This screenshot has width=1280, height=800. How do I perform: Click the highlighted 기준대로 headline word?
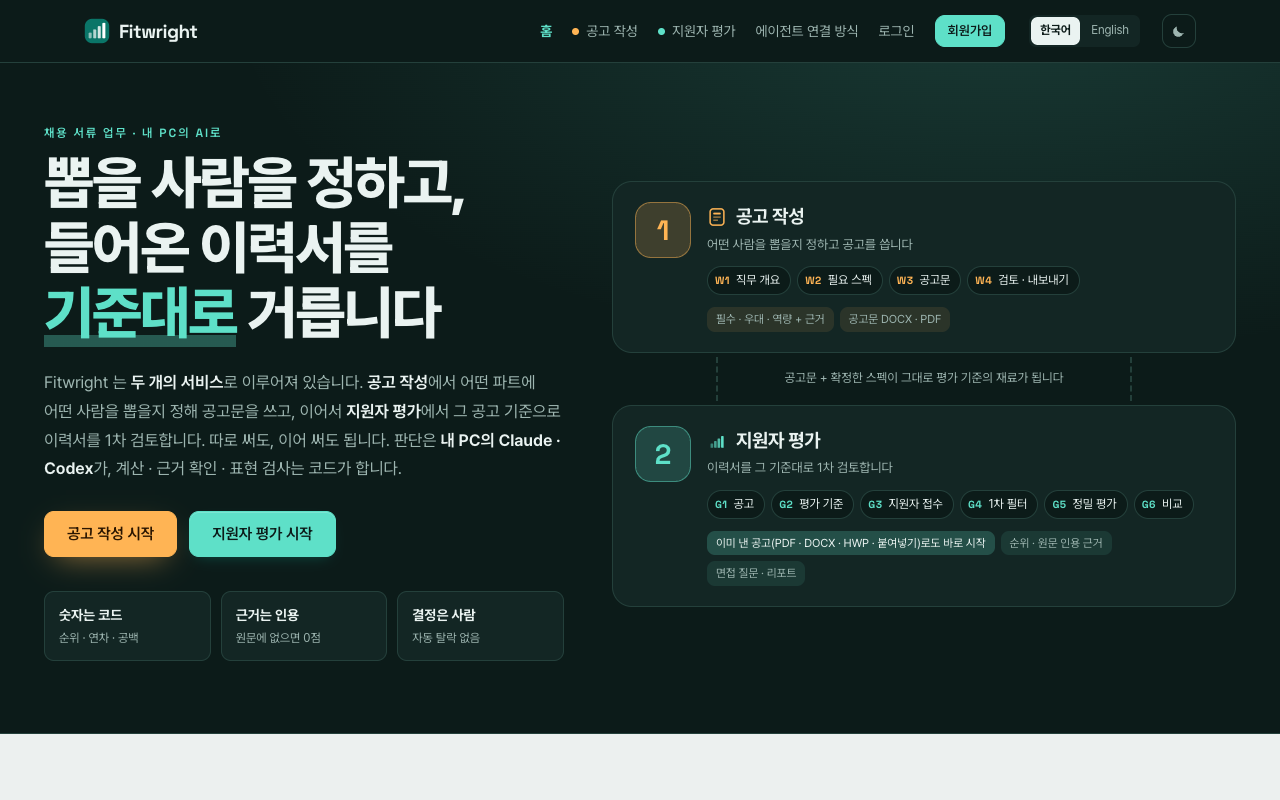coord(140,313)
